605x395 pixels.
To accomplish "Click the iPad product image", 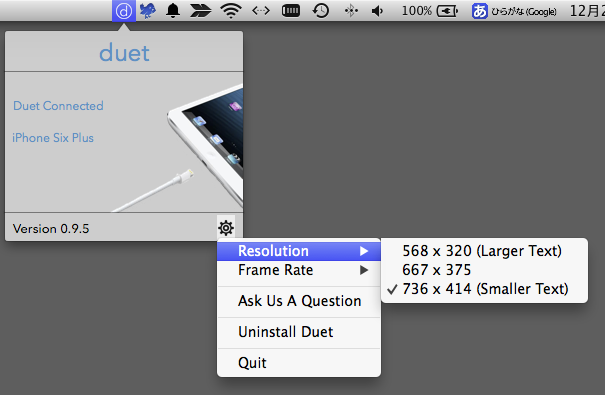I will click(x=205, y=147).
